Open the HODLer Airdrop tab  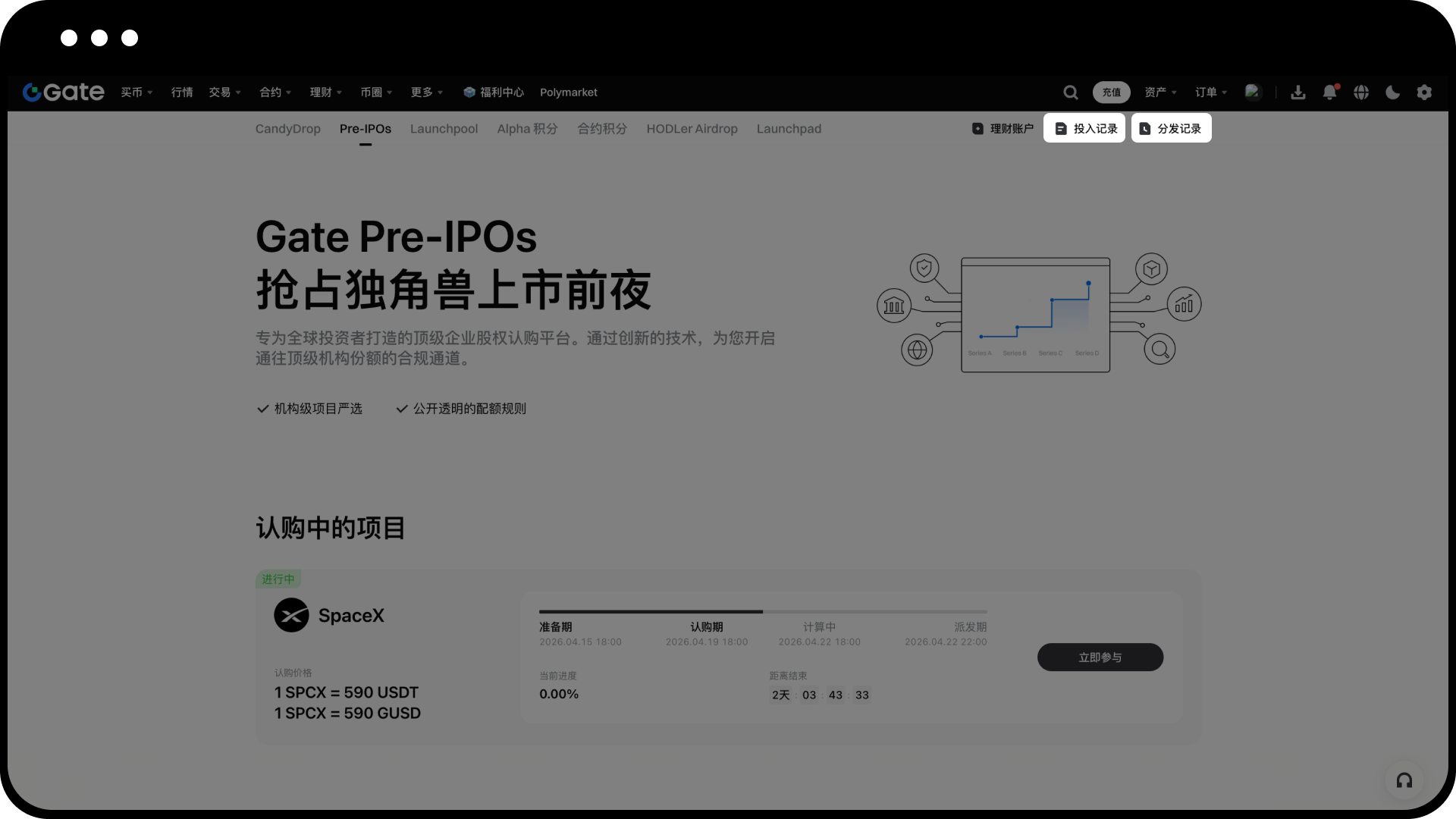click(692, 129)
